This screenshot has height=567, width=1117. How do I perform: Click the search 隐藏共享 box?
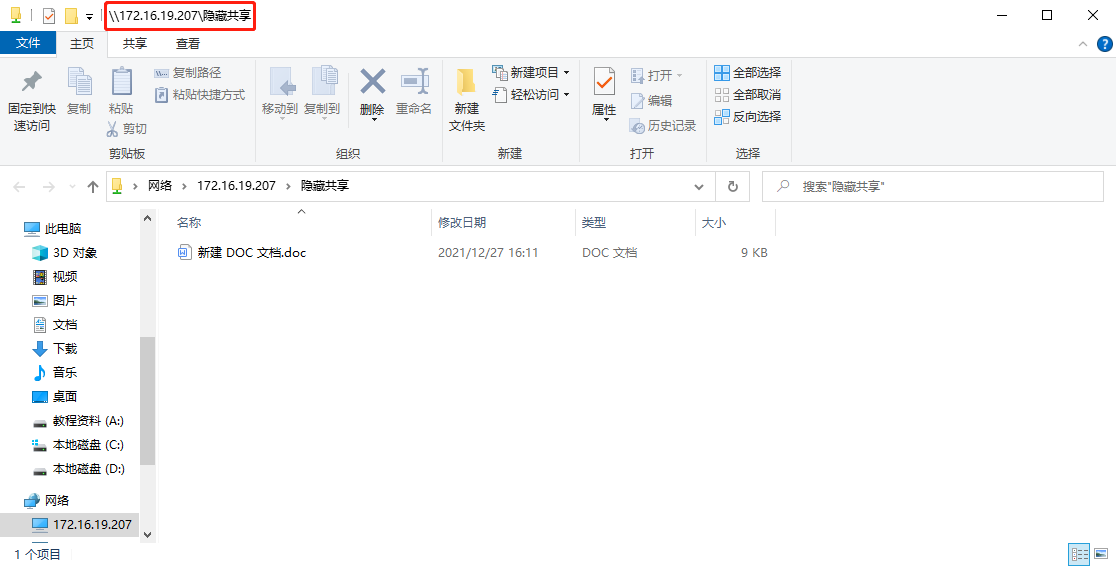(x=932, y=187)
